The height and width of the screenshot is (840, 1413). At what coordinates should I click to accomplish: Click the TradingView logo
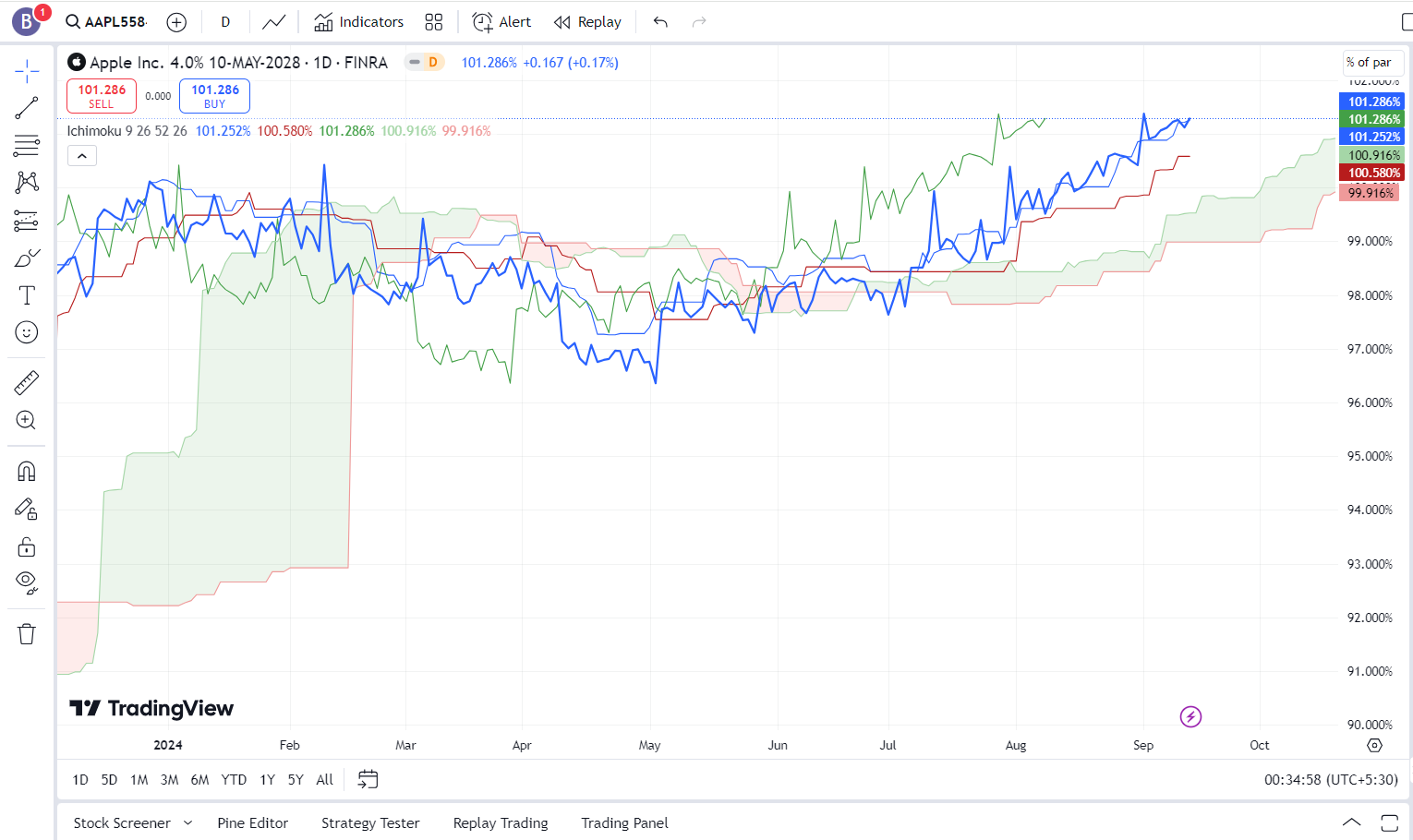(x=151, y=708)
